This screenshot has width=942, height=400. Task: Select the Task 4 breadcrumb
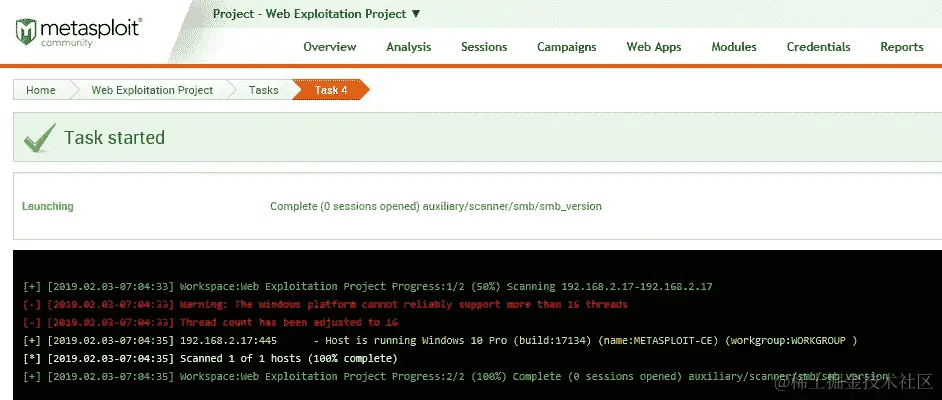pyautogui.click(x=331, y=90)
